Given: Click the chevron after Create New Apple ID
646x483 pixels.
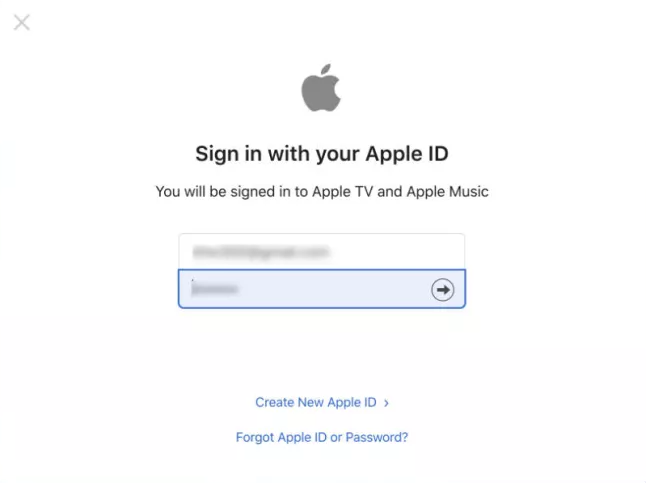Looking at the screenshot, I should [x=386, y=403].
